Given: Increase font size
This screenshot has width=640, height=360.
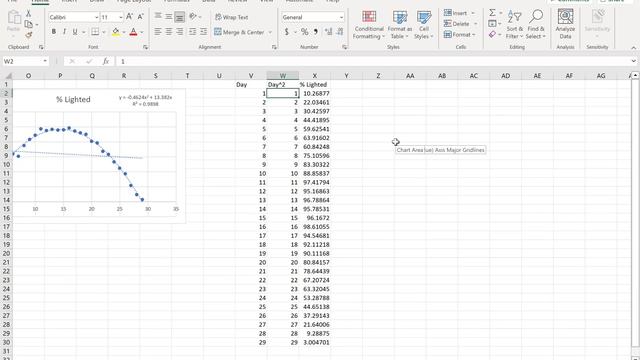Looking at the screenshot, I should (x=129, y=17).
